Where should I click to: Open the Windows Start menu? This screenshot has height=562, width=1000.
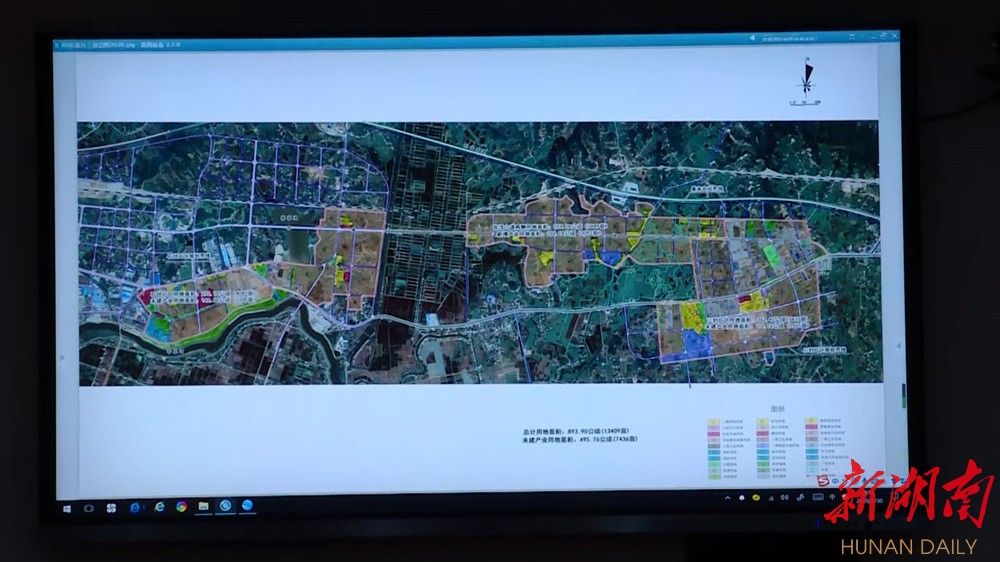68,507
